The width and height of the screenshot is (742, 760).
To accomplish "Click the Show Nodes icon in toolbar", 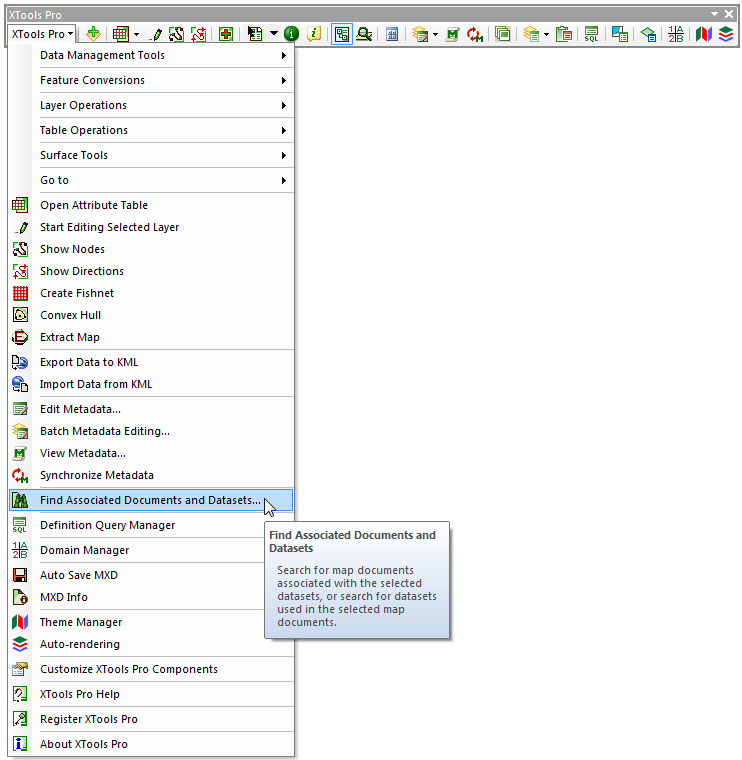I will 176,34.
